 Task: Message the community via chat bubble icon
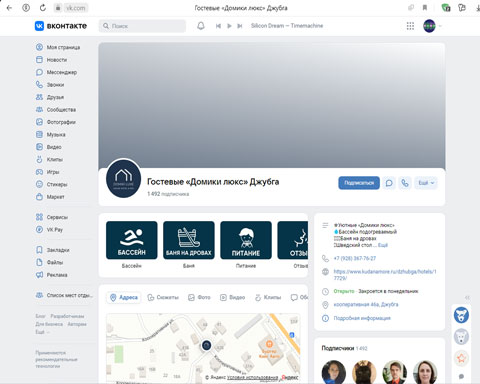389,183
